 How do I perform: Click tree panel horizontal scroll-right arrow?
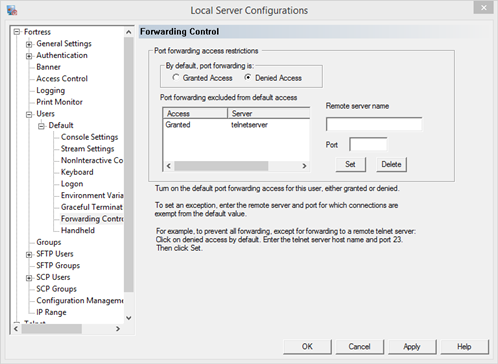[x=118, y=329]
